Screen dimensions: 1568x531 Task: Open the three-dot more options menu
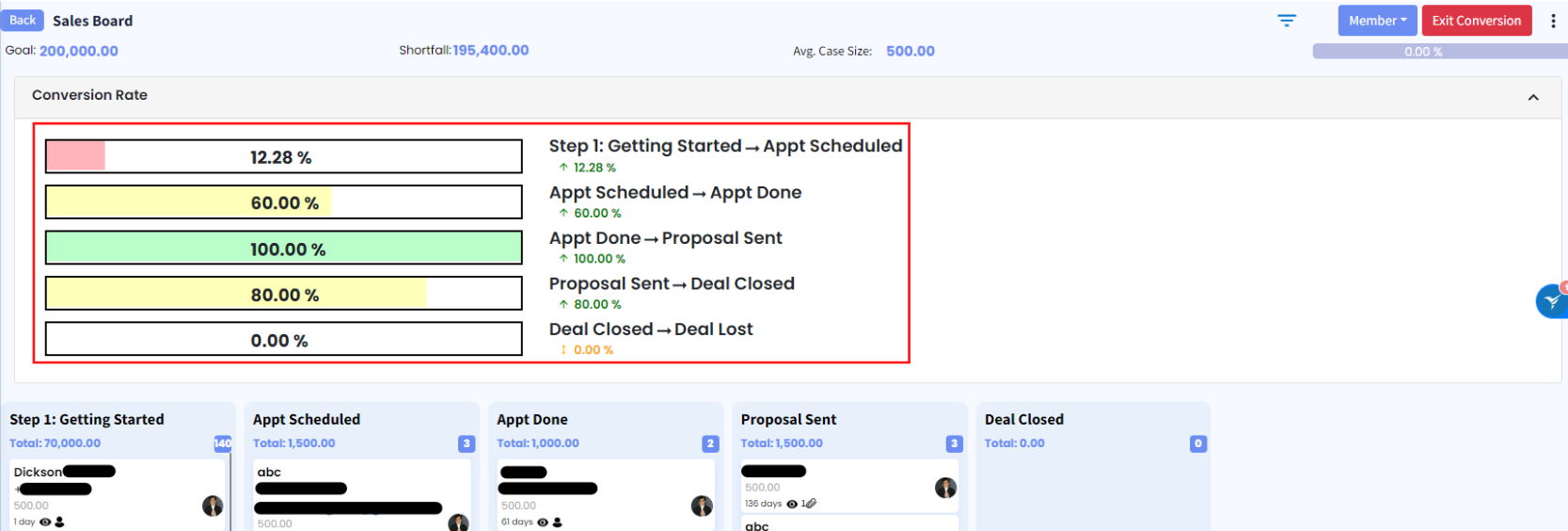[x=1553, y=21]
